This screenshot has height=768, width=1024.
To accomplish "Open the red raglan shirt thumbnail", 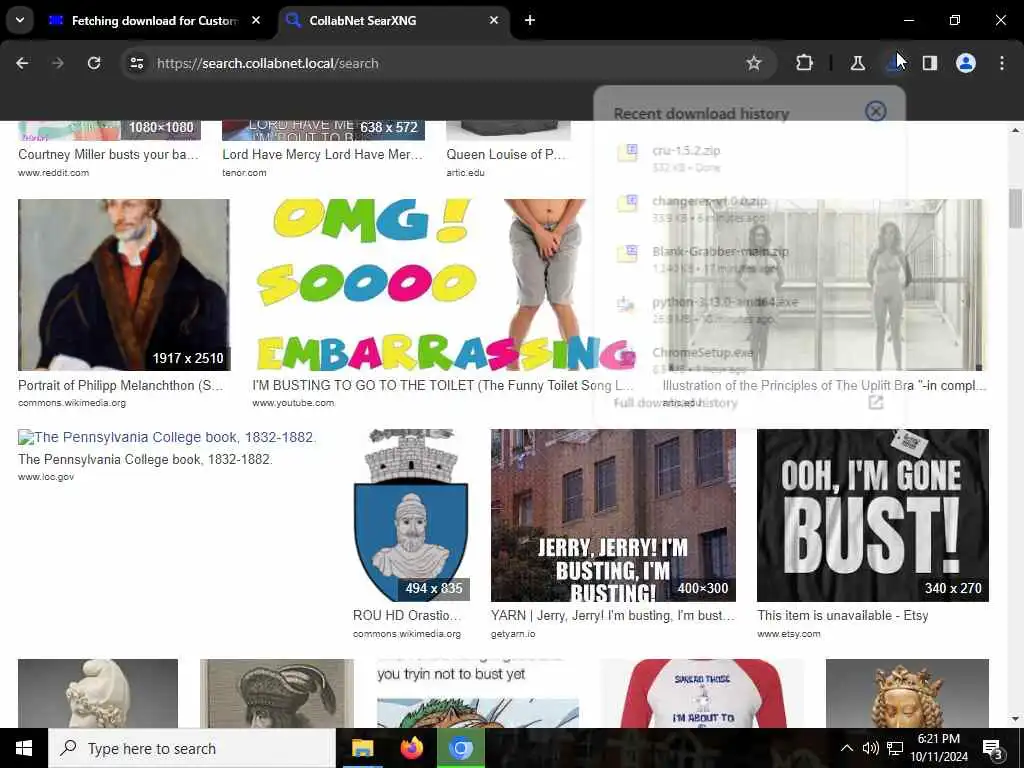I will [702, 694].
